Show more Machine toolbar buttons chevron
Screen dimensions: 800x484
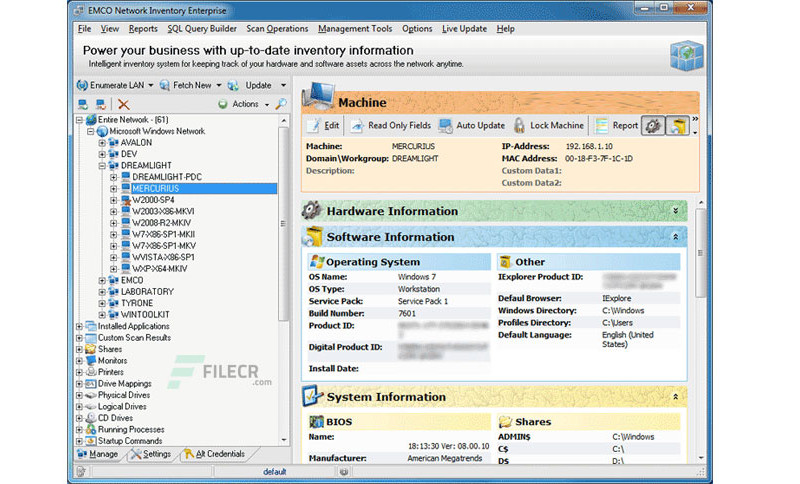695,119
